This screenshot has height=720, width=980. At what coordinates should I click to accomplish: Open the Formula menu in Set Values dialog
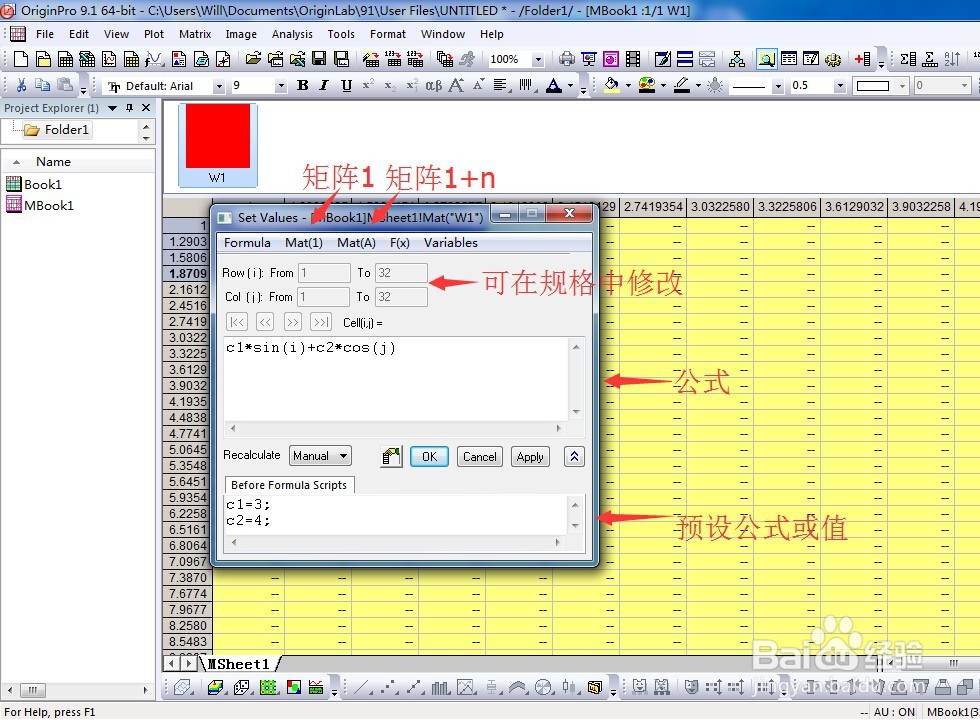coord(247,242)
